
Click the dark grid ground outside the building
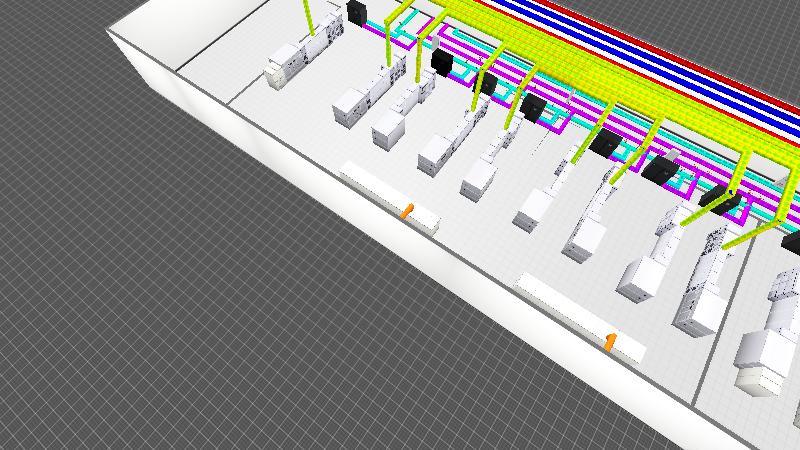(150, 300)
